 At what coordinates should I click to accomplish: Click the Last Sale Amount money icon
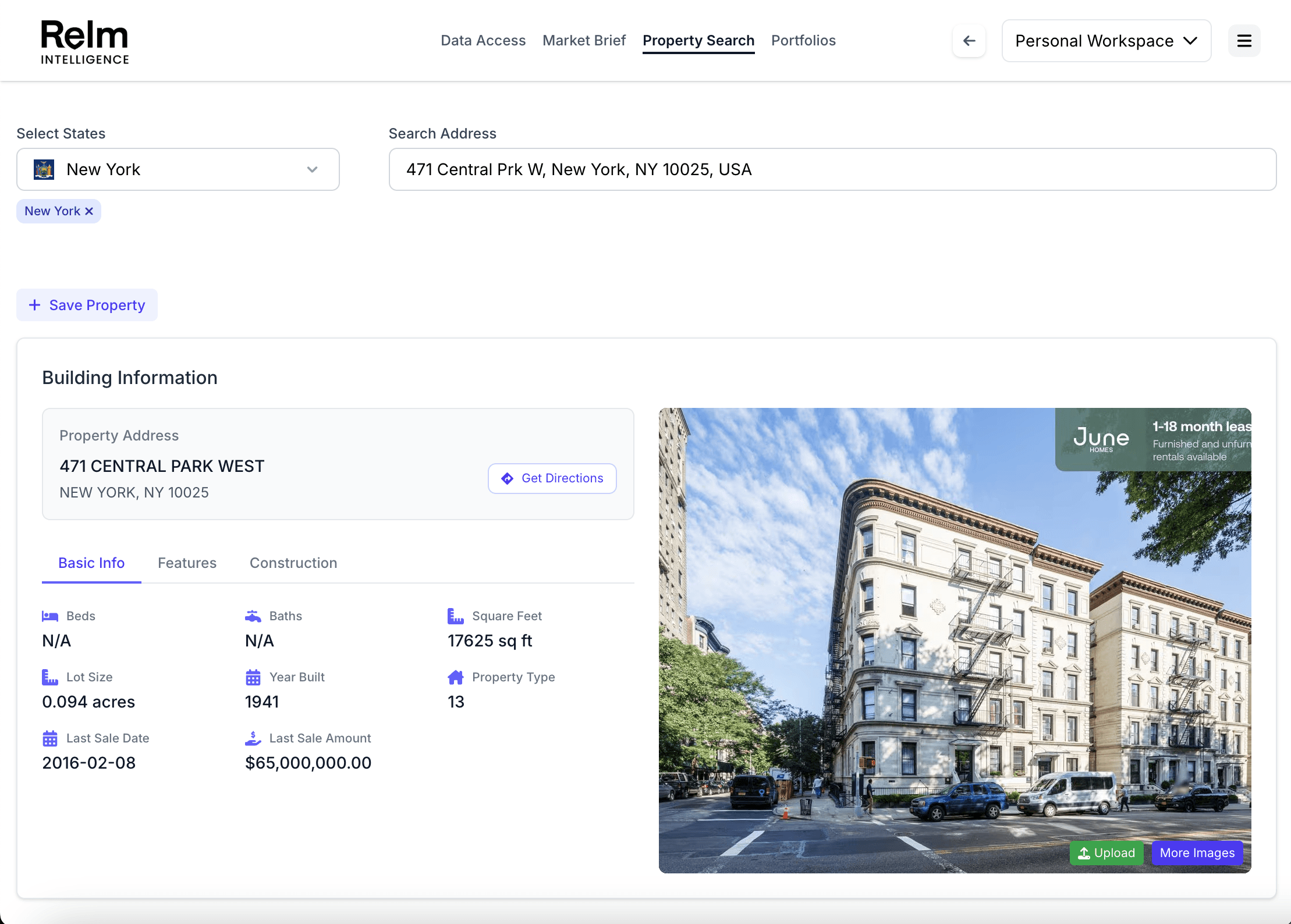coord(253,738)
